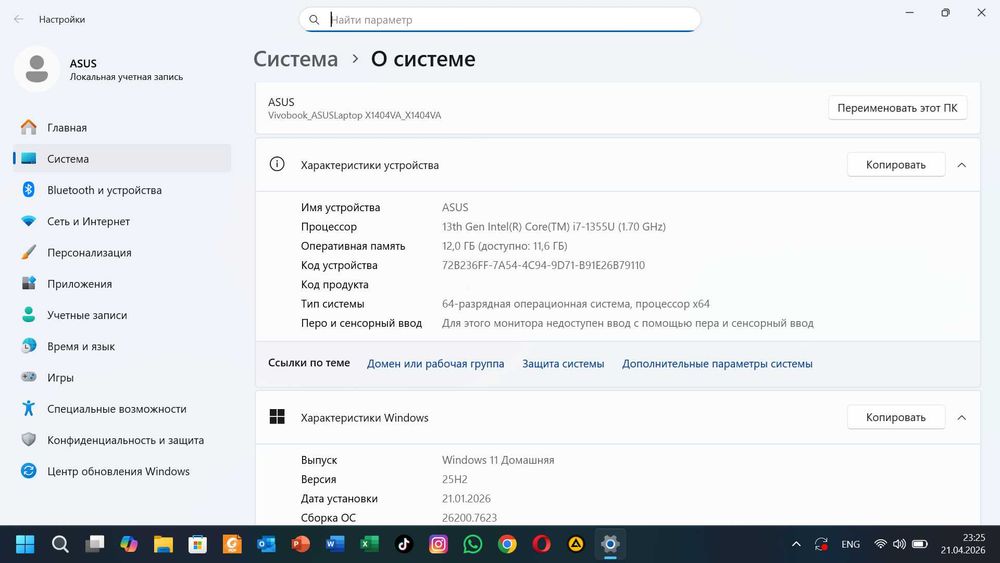Copy Windows specifications with Копировать
1000x563 pixels.
[895, 417]
